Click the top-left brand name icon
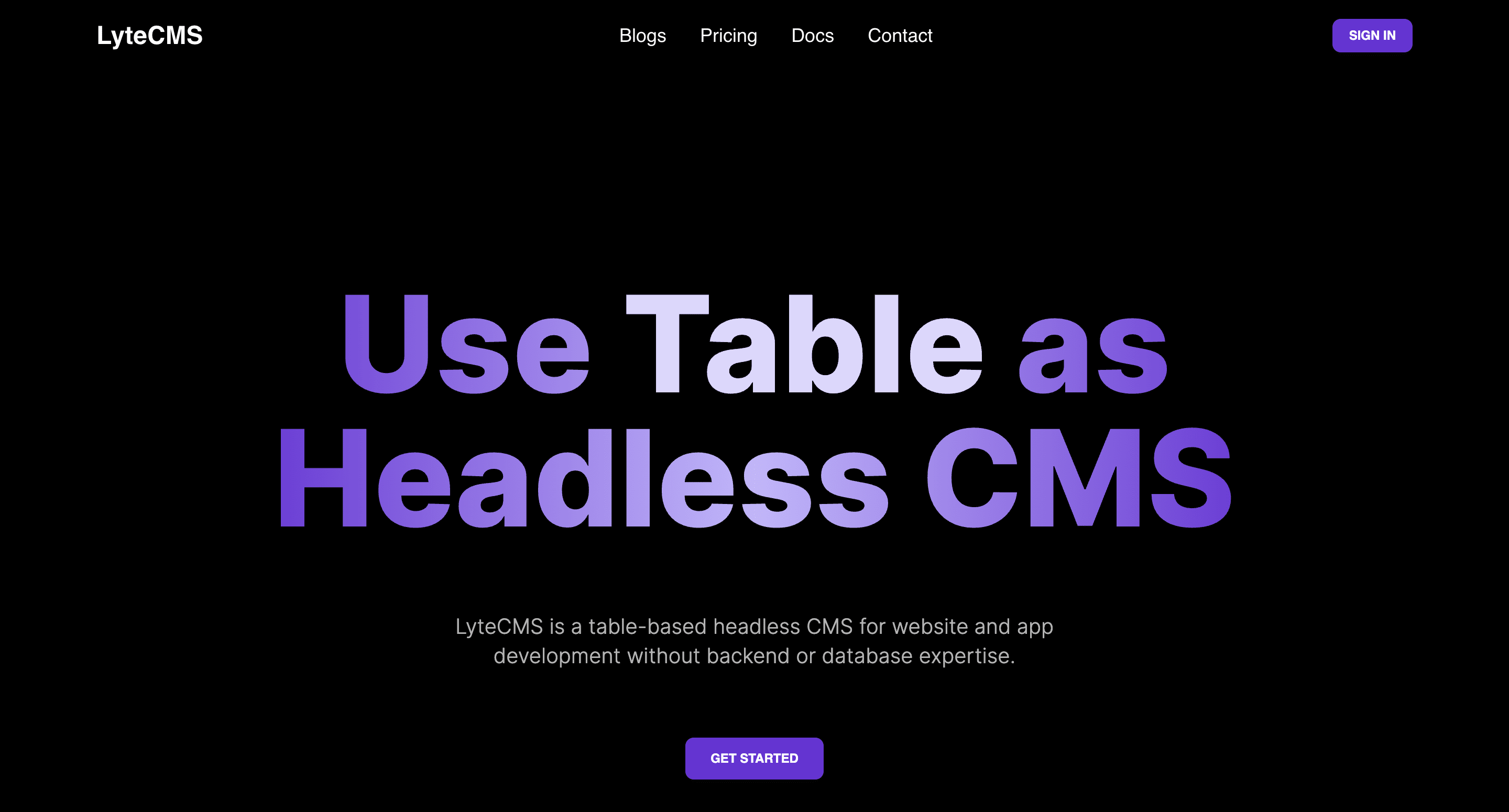 (x=150, y=36)
